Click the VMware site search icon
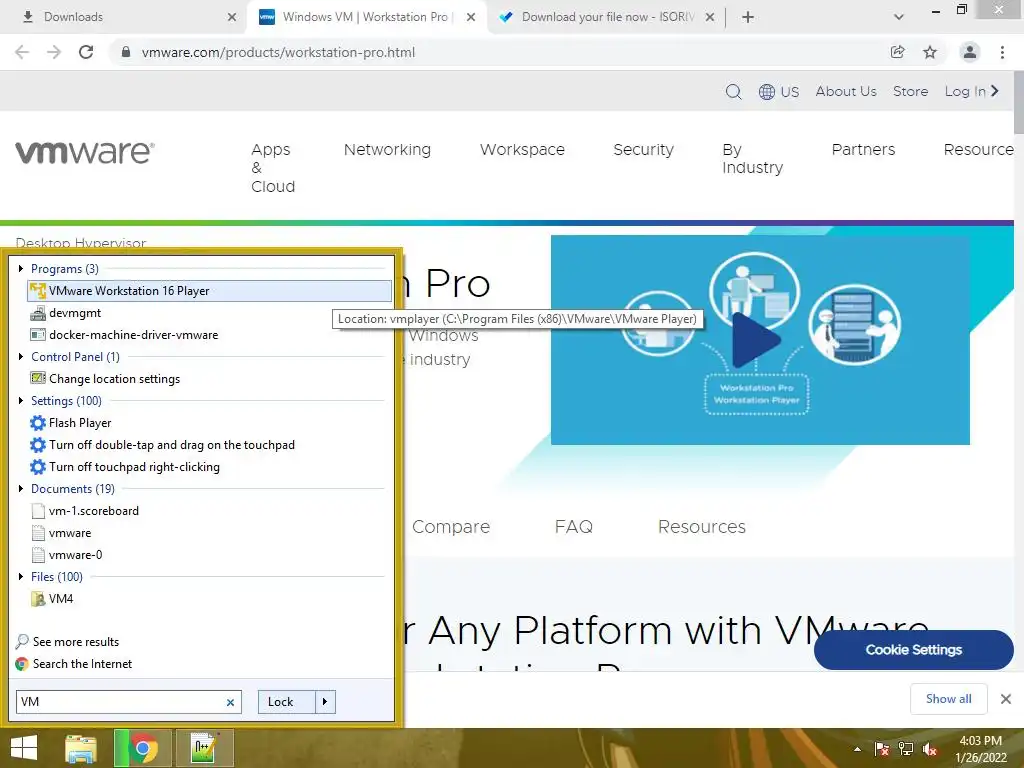Image resolution: width=1024 pixels, height=768 pixels. (x=733, y=91)
